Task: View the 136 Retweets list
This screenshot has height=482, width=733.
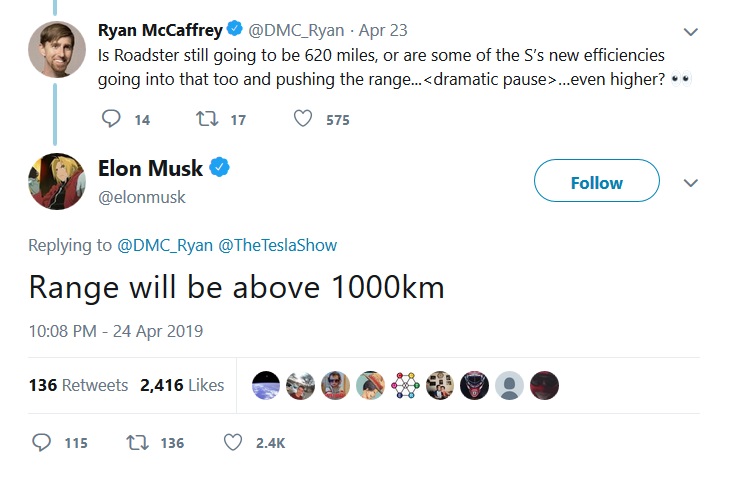Action: tap(79, 385)
